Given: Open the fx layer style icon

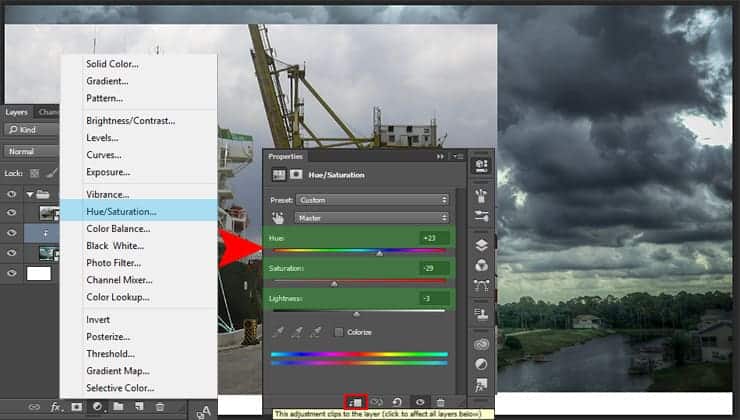Looking at the screenshot, I should pos(55,407).
